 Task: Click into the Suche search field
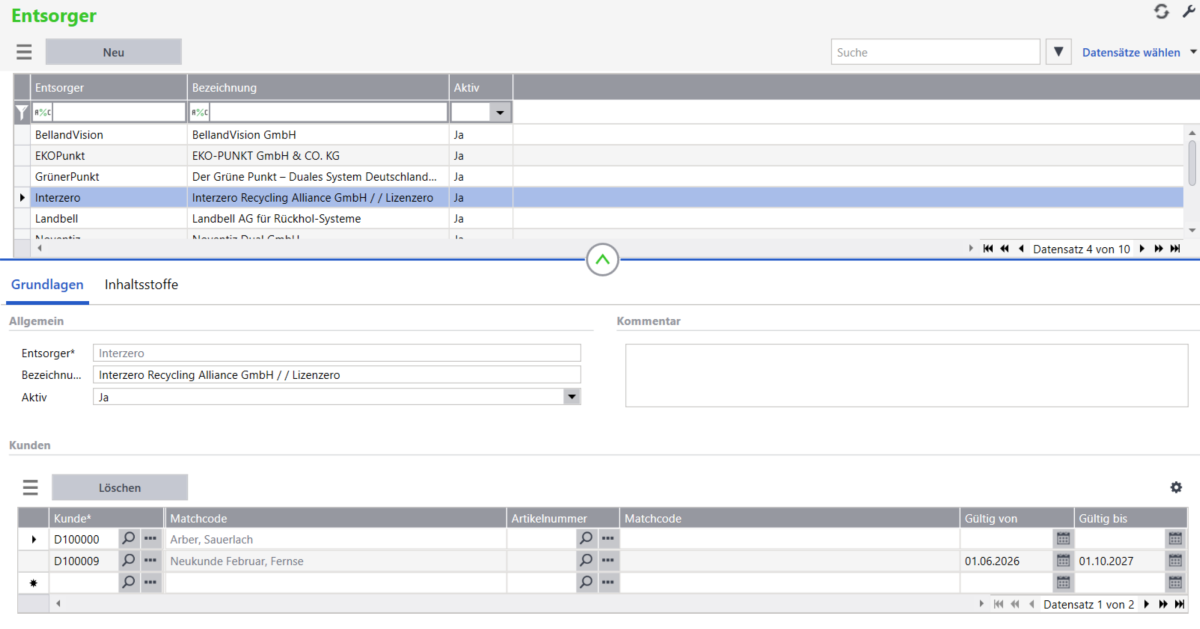(x=936, y=52)
